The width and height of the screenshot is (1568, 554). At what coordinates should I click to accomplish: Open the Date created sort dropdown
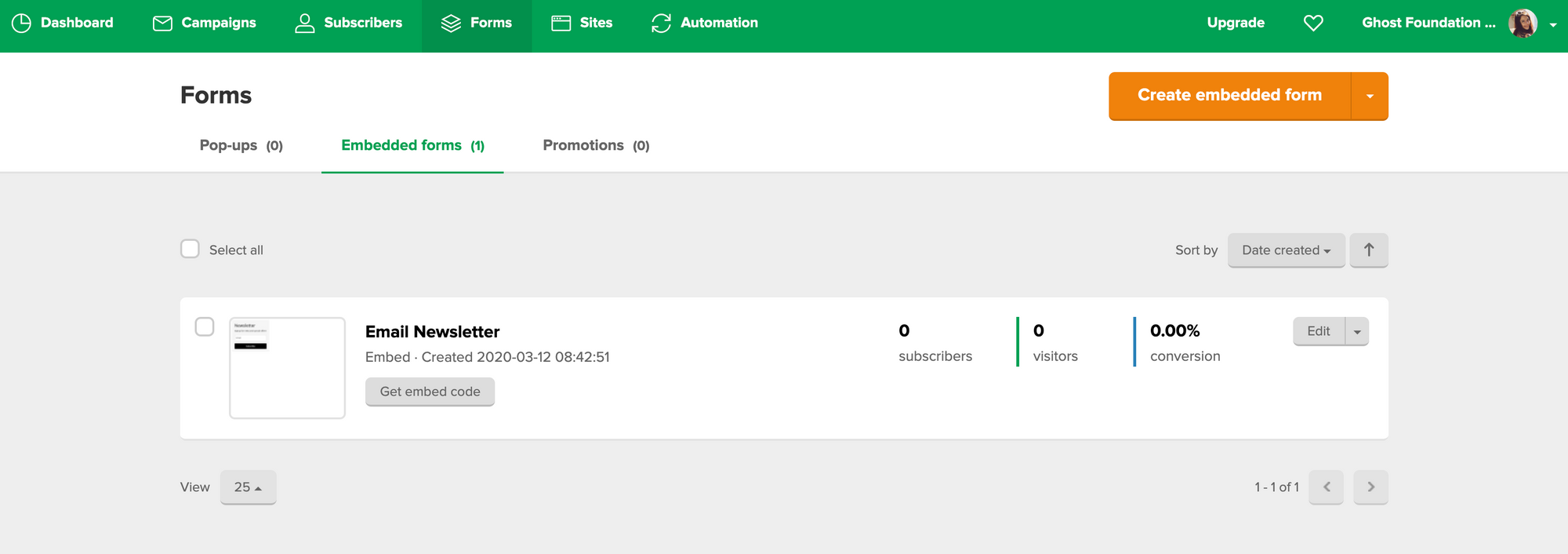pos(1286,250)
